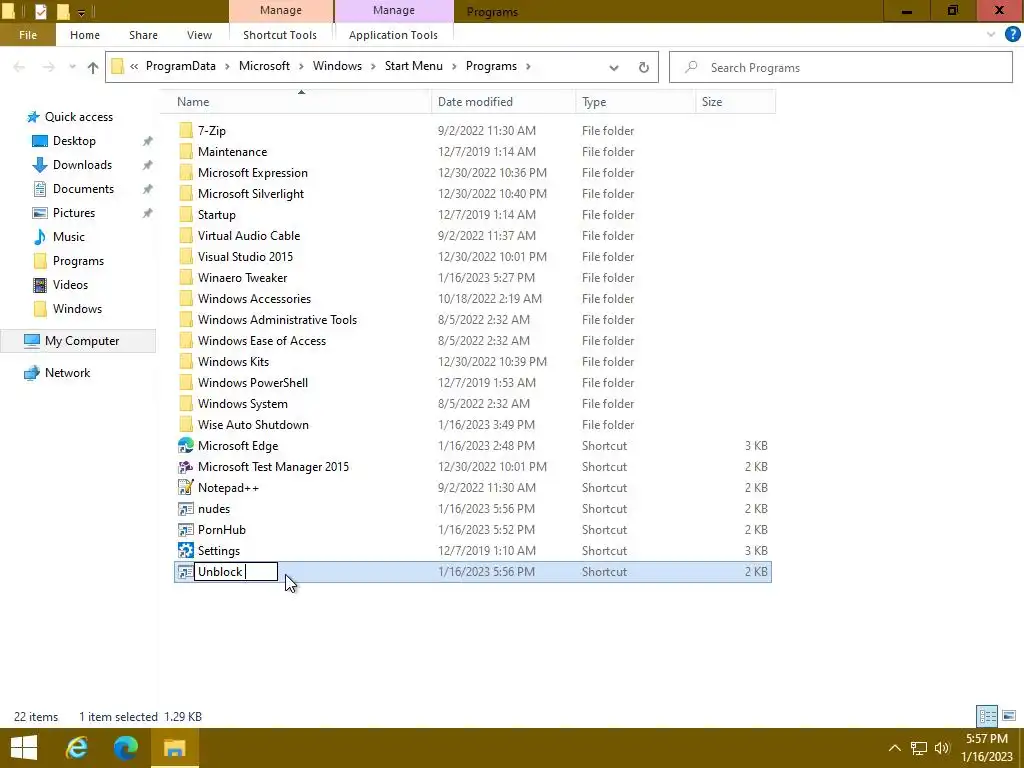Navigate to Microsoft in the address breadcrumb
1024x768 pixels.
coord(264,66)
